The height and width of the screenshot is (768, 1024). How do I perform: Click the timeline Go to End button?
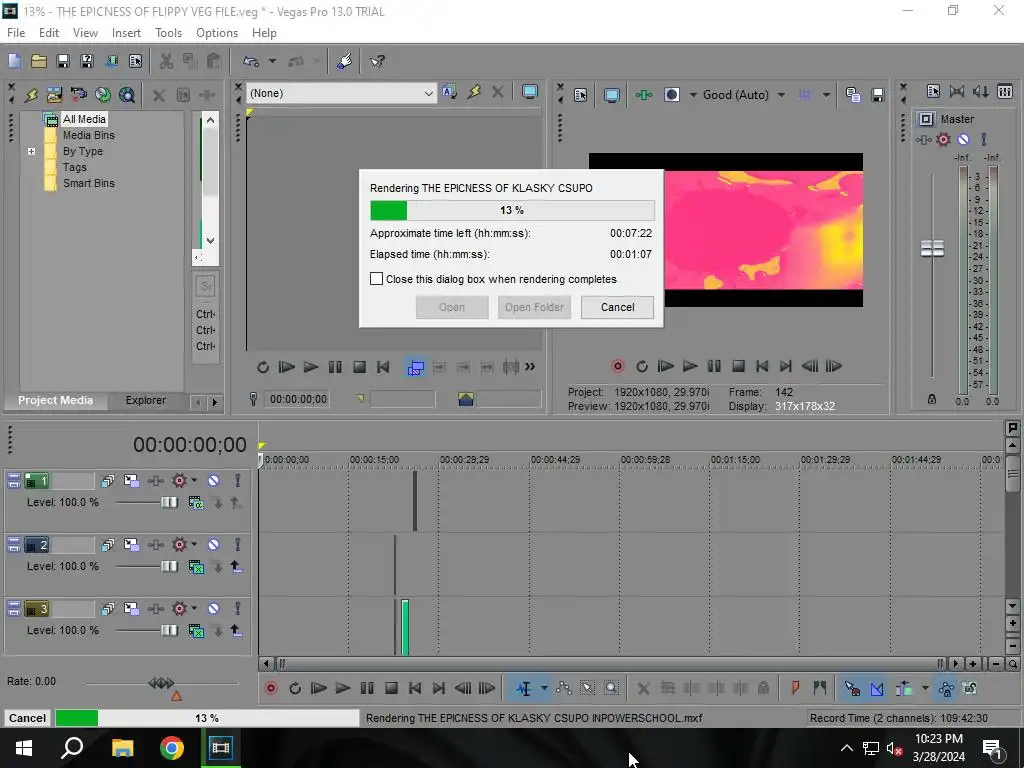click(x=439, y=688)
